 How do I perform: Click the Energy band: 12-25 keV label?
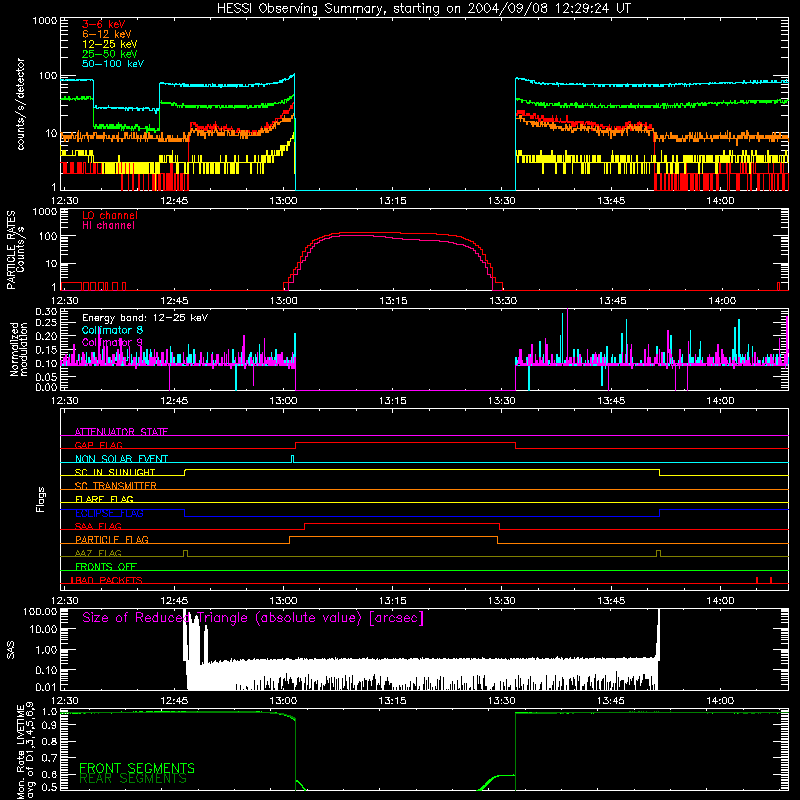pos(145,318)
